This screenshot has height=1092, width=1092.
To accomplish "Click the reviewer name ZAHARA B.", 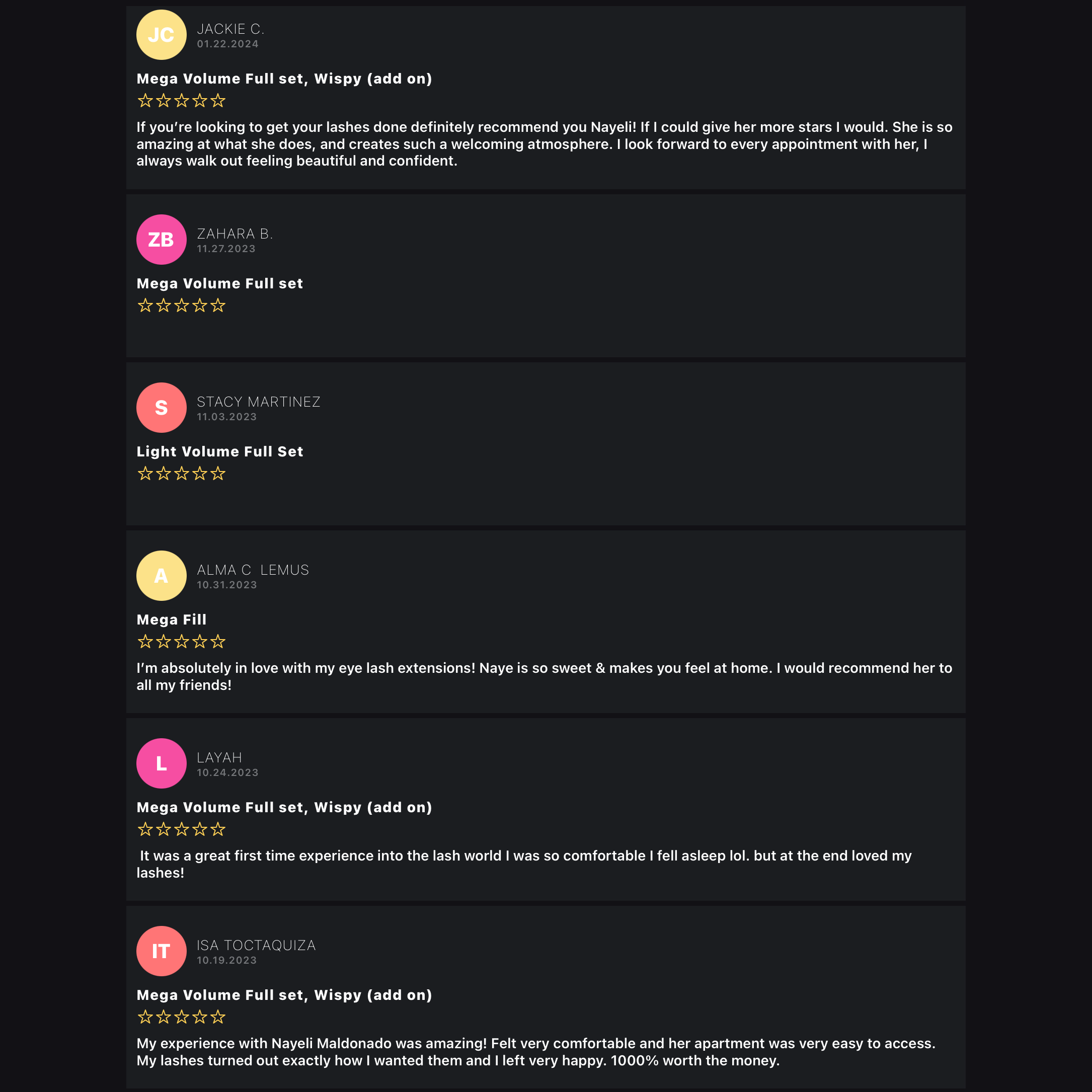I will 235,233.
